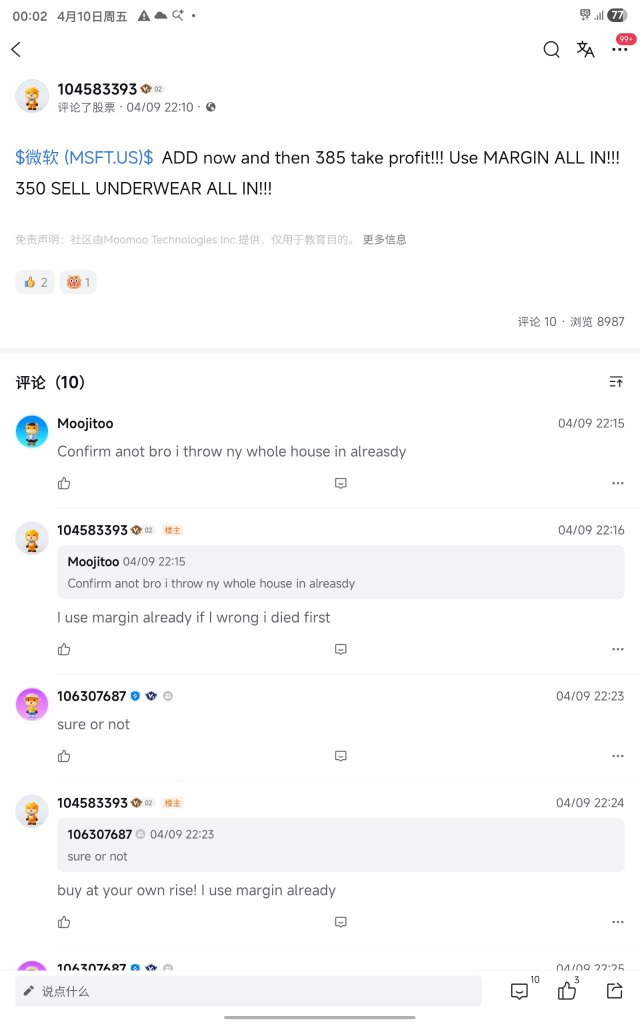
Task: Open Moojitoo's profile avatar
Action: (x=32, y=432)
